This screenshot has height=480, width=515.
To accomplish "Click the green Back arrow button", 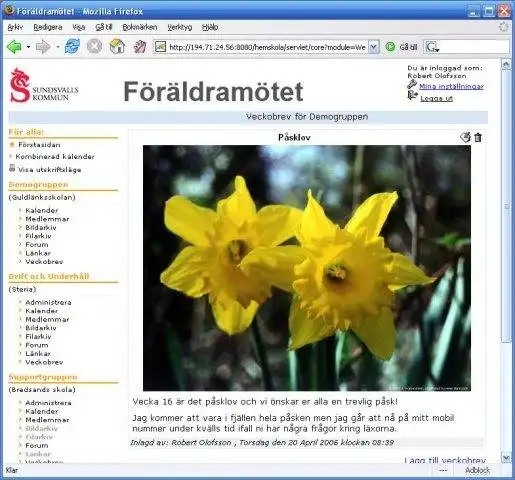I will pyautogui.click(x=14, y=47).
